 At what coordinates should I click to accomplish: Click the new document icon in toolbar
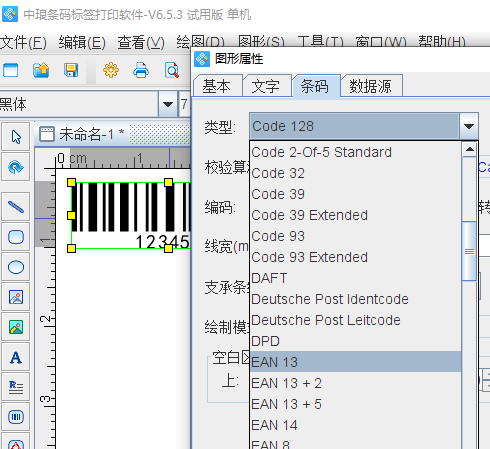pos(11,70)
